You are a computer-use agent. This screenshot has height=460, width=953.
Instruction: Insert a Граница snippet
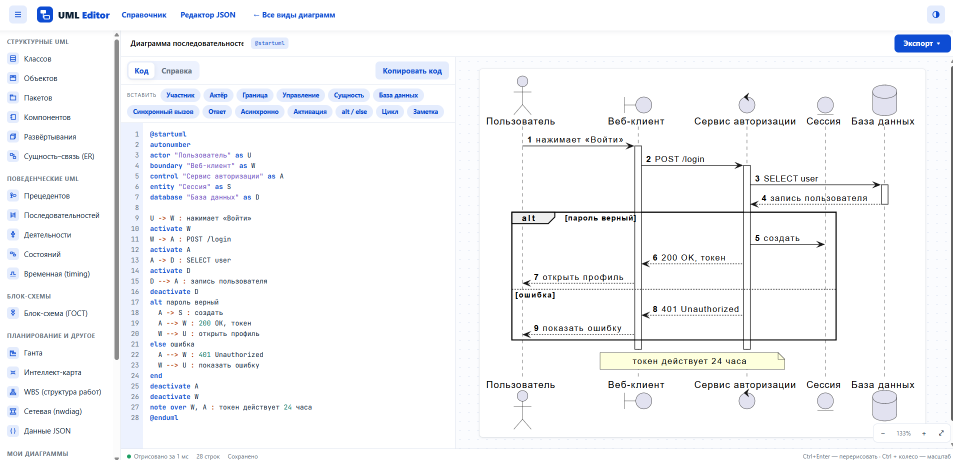click(254, 95)
